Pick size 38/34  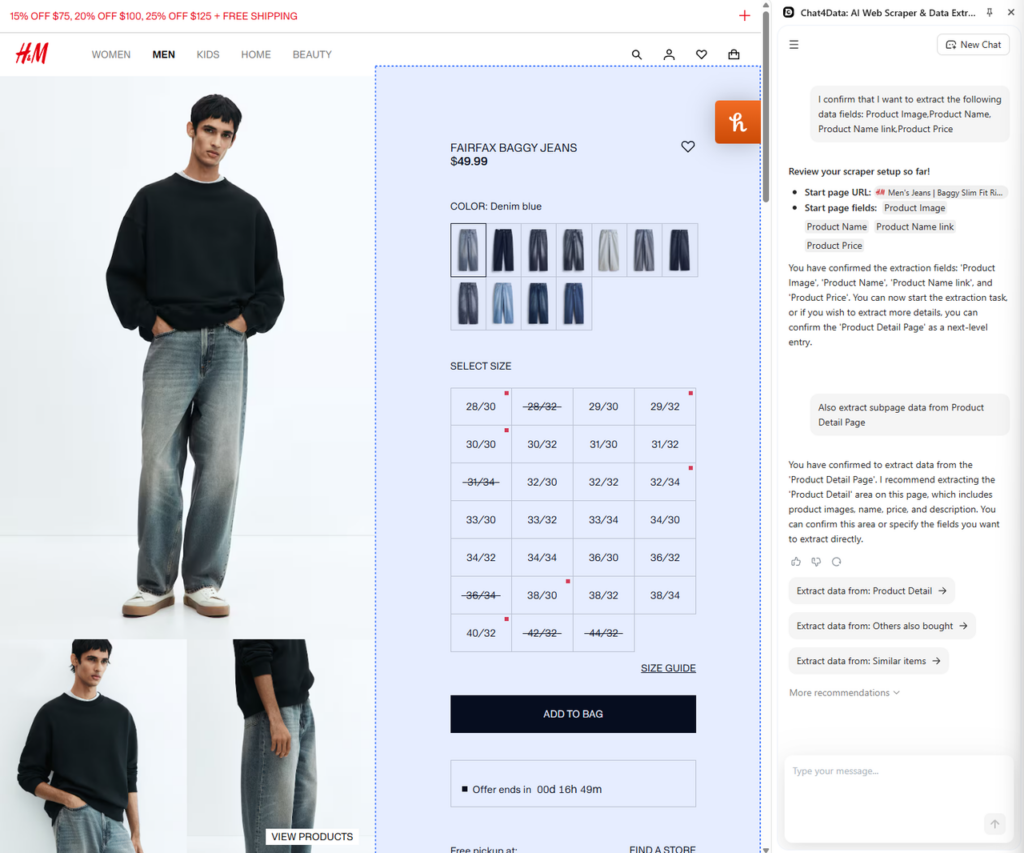665,595
